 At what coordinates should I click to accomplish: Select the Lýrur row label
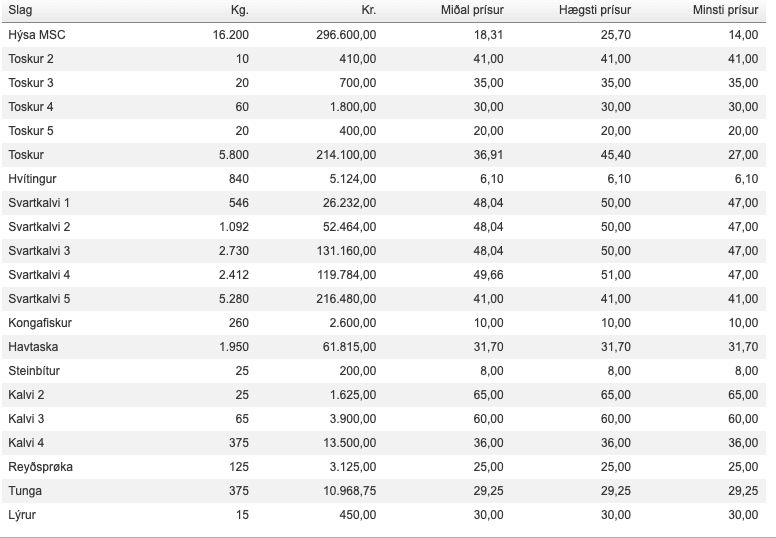pos(22,515)
